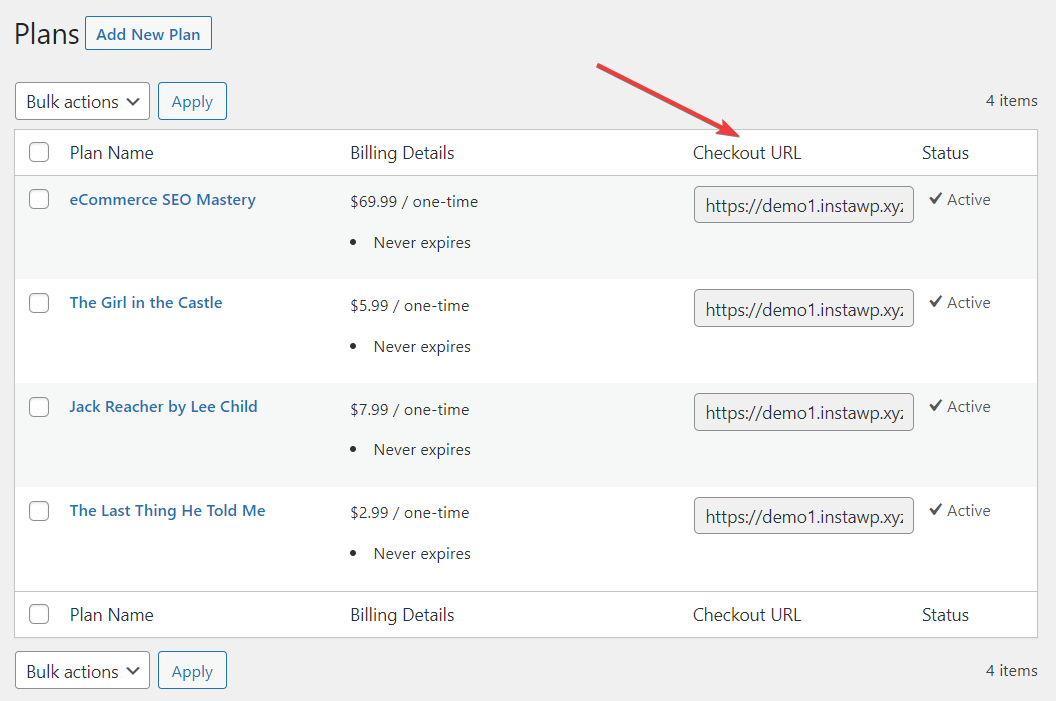Select checkout URL field for Jack Reacher
1056x701 pixels.
click(803, 412)
